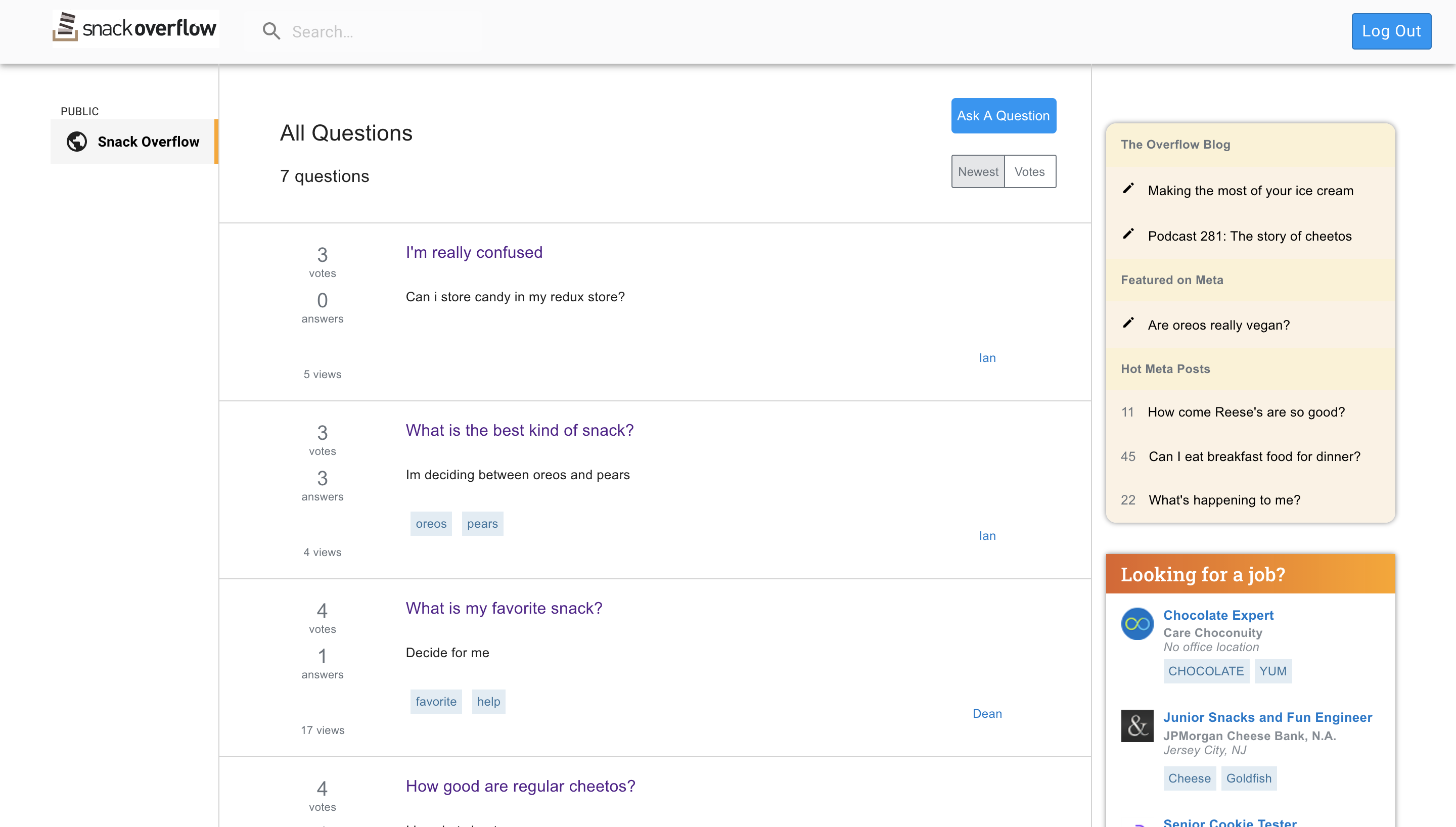Click the JPMorgan Cheese Bank ampersand logo
This screenshot has width=1456, height=827.
click(1137, 725)
